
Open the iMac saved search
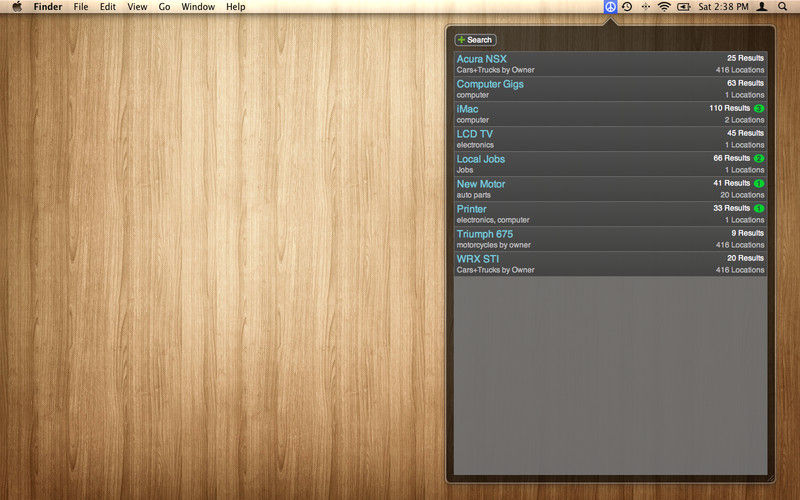click(610, 114)
